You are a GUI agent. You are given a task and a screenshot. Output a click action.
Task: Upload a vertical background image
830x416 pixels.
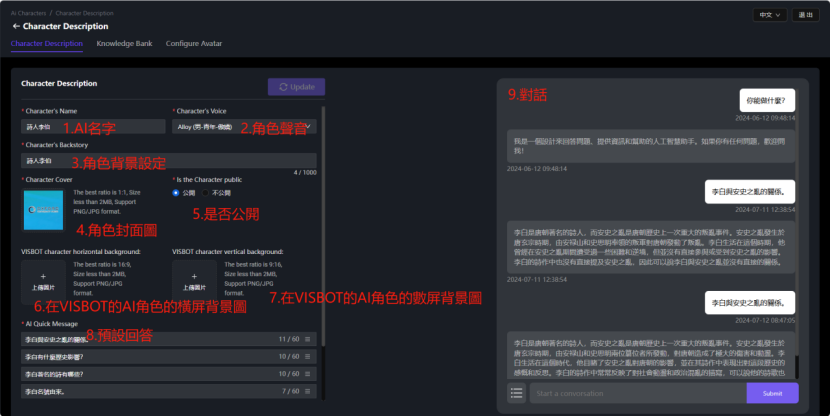click(195, 281)
